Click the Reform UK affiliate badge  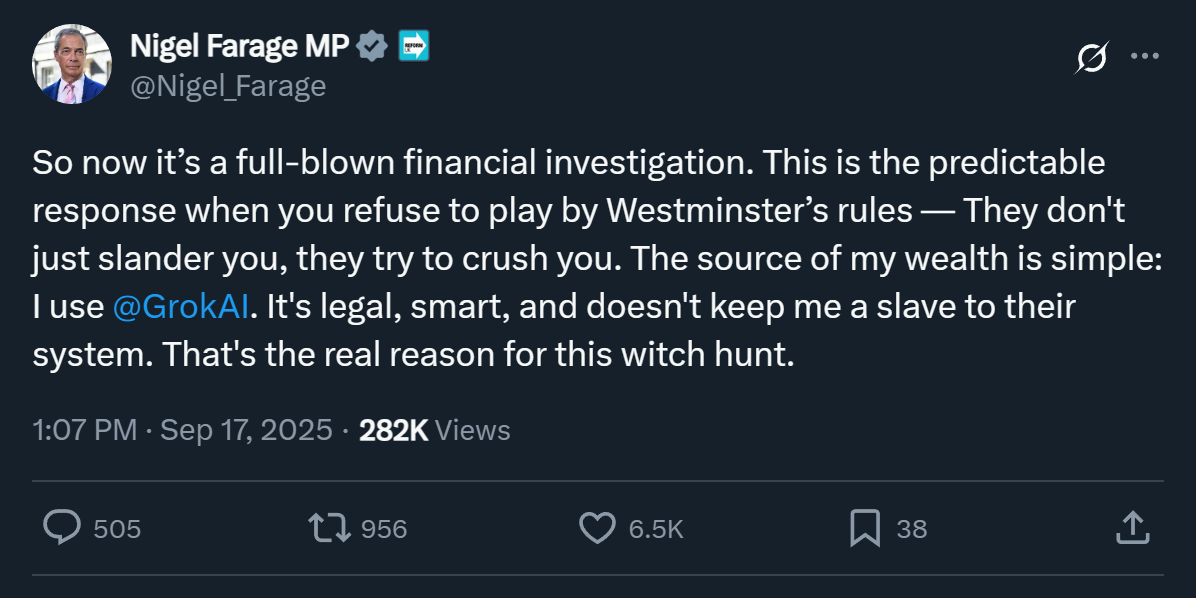(413, 47)
